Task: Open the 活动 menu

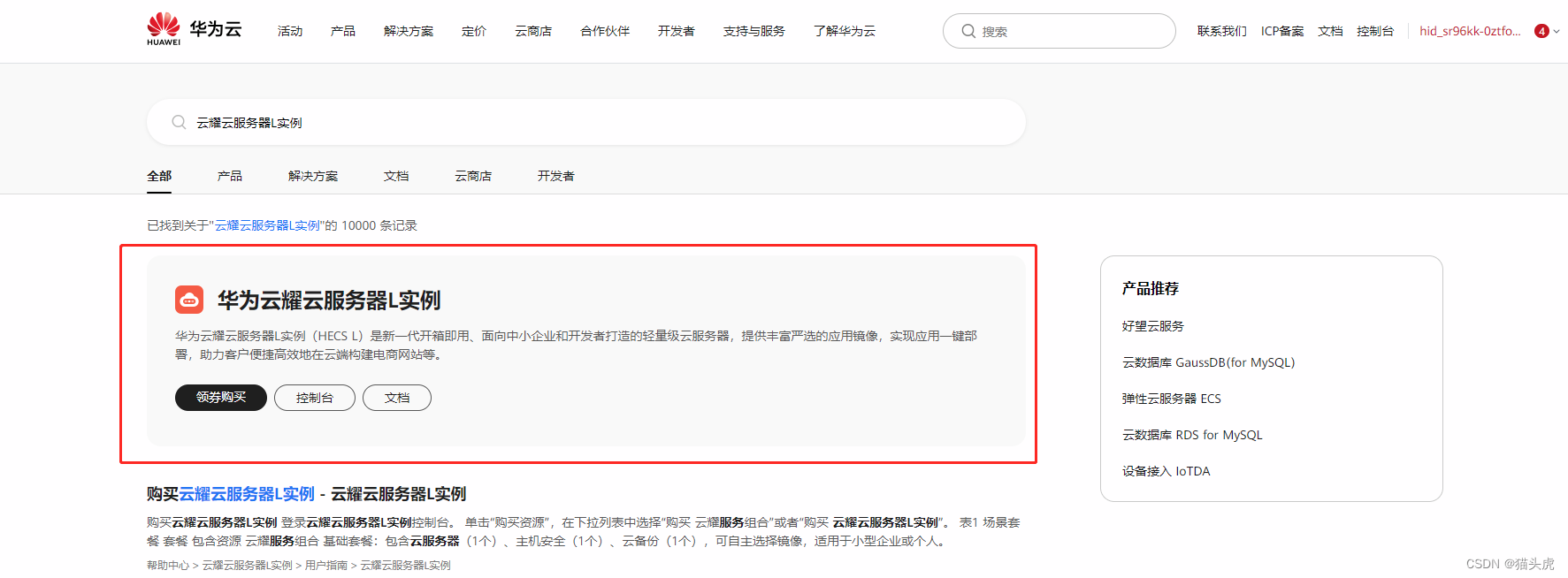Action: click(x=290, y=31)
